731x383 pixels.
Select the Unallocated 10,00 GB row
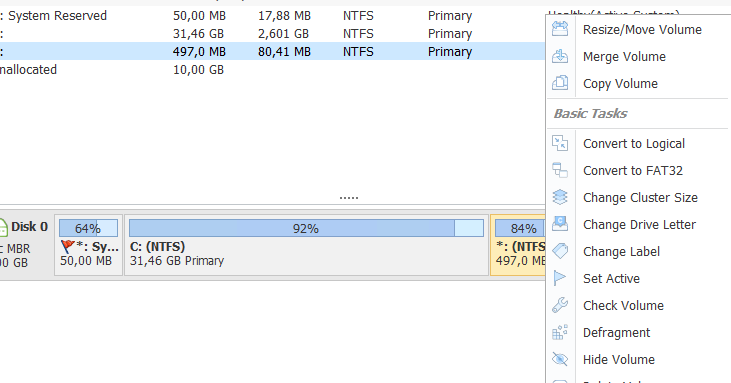click(x=272, y=70)
